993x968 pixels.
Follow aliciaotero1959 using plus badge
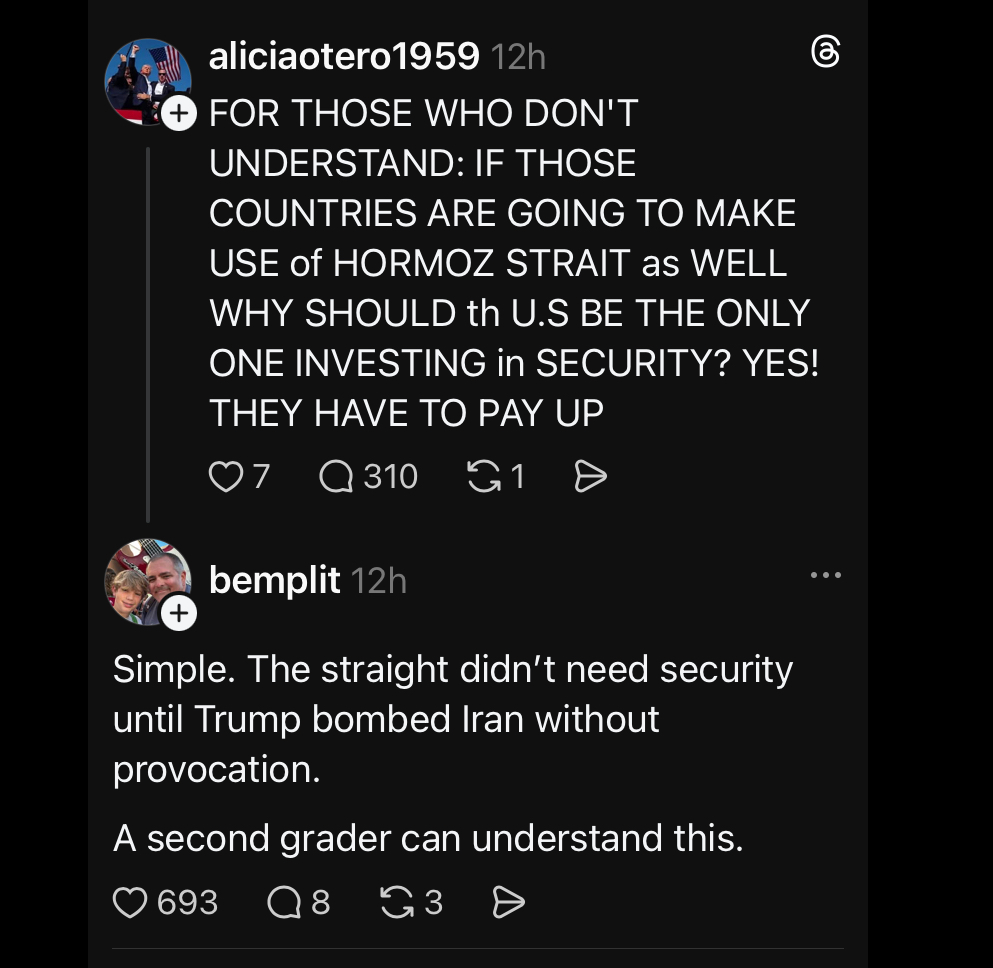(x=178, y=114)
